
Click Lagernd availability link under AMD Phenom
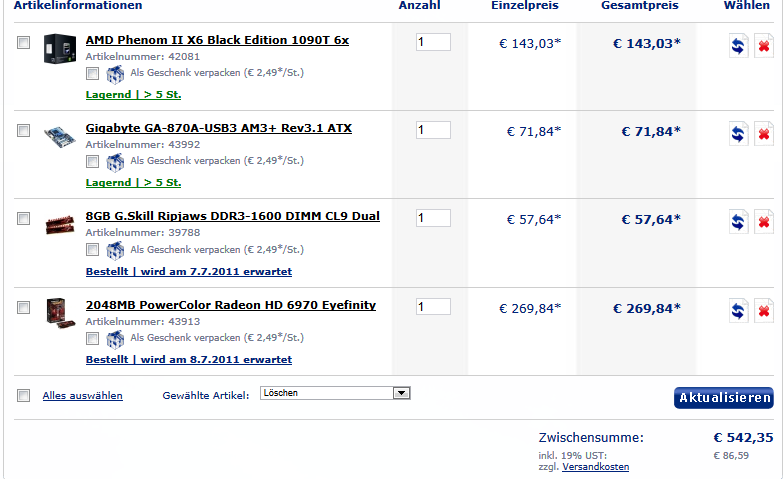(133, 94)
